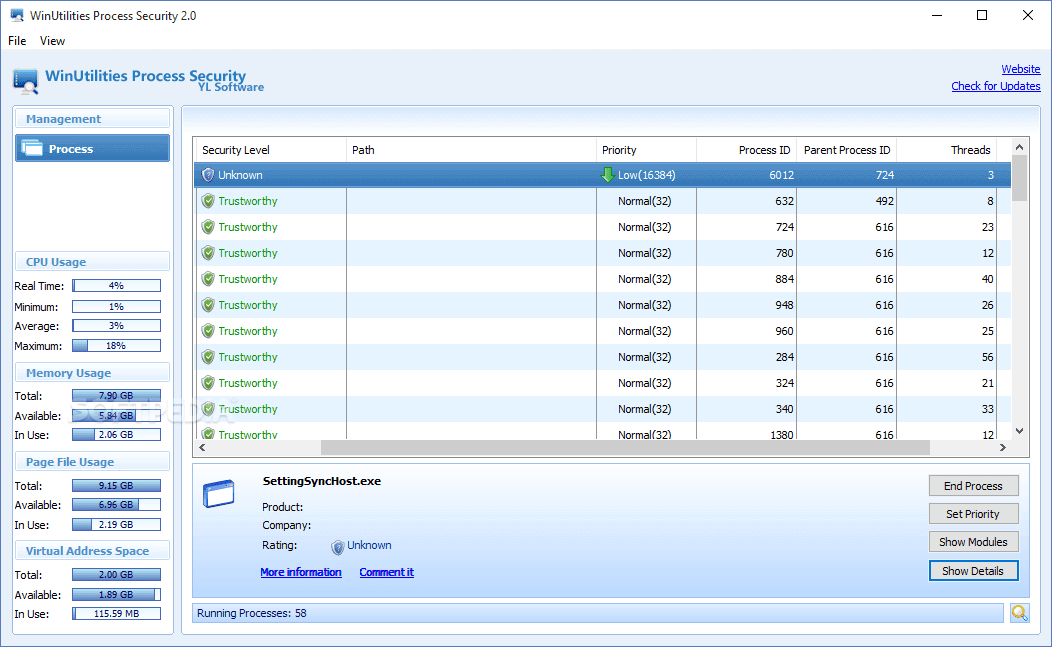Open the View menu

(52, 40)
